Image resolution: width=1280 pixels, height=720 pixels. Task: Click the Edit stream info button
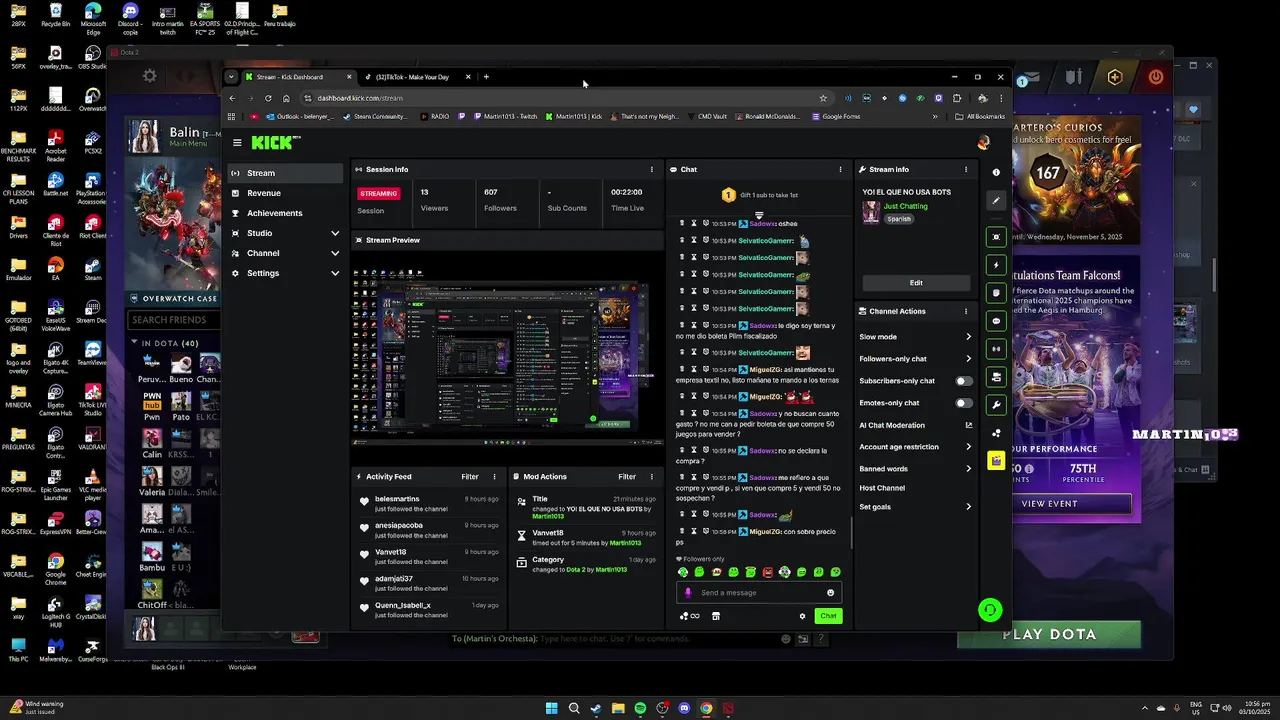tap(916, 283)
